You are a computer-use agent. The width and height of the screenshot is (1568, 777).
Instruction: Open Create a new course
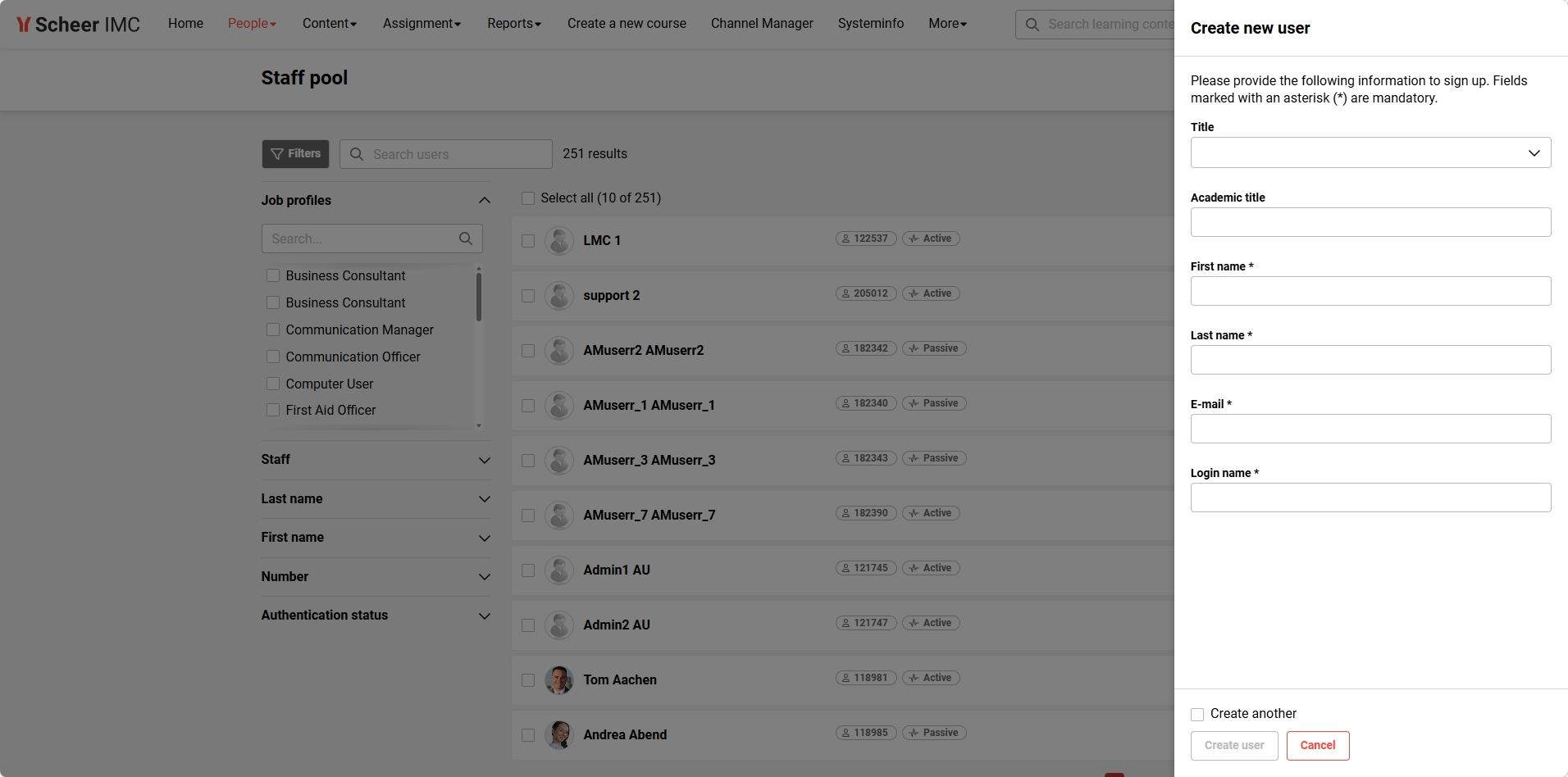pyautogui.click(x=627, y=23)
